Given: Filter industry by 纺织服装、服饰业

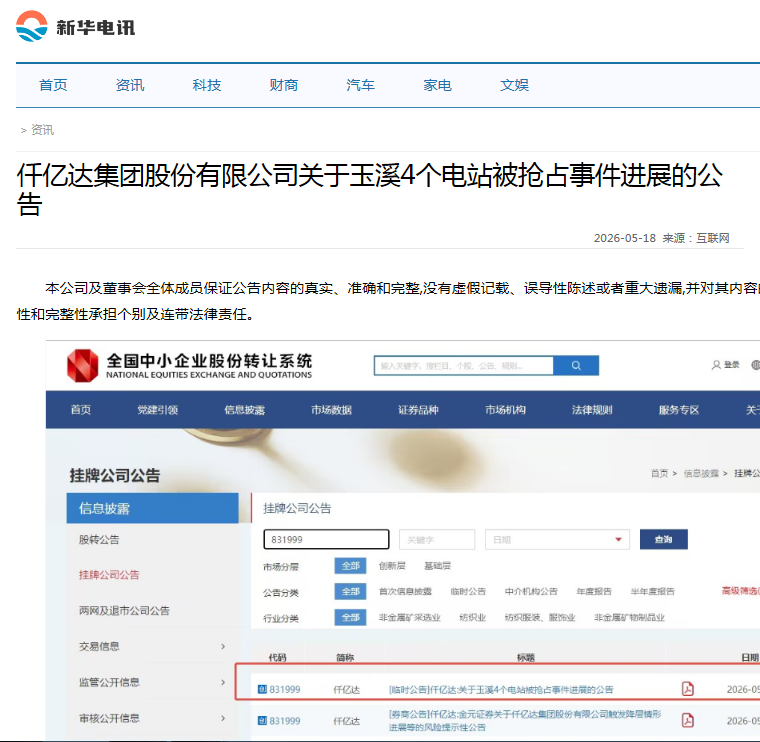Looking at the screenshot, I should tap(540, 617).
